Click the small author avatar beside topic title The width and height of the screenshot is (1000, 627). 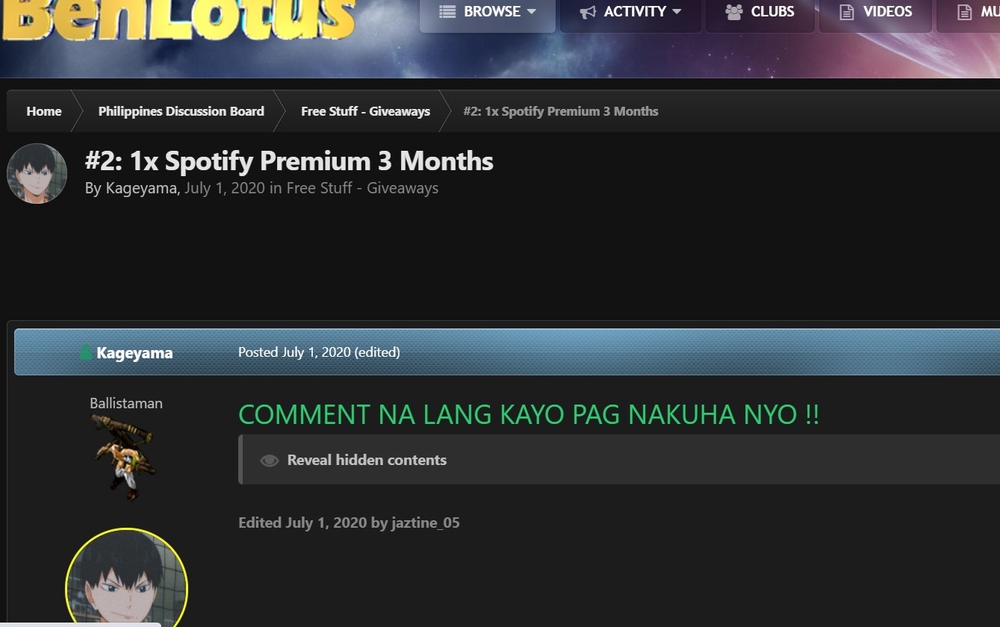point(37,173)
